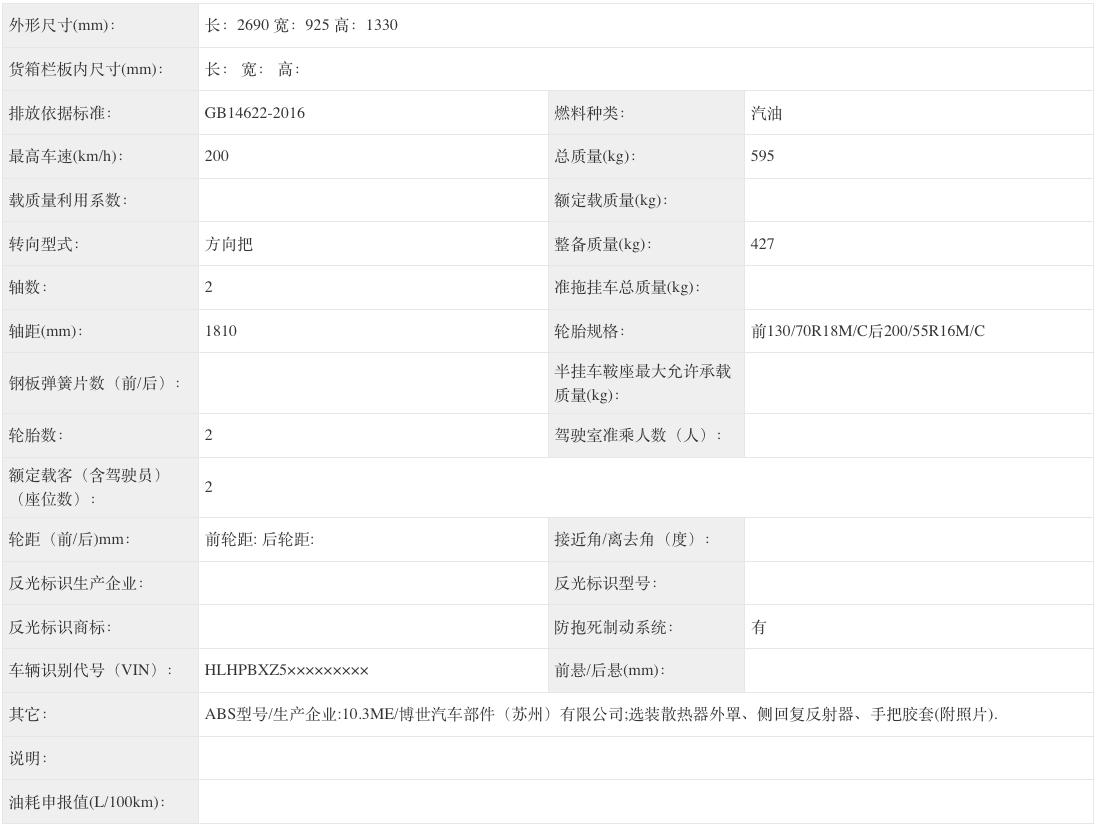Click the 反光标识生产企业 label
This screenshot has width=1100, height=833.
76,584
